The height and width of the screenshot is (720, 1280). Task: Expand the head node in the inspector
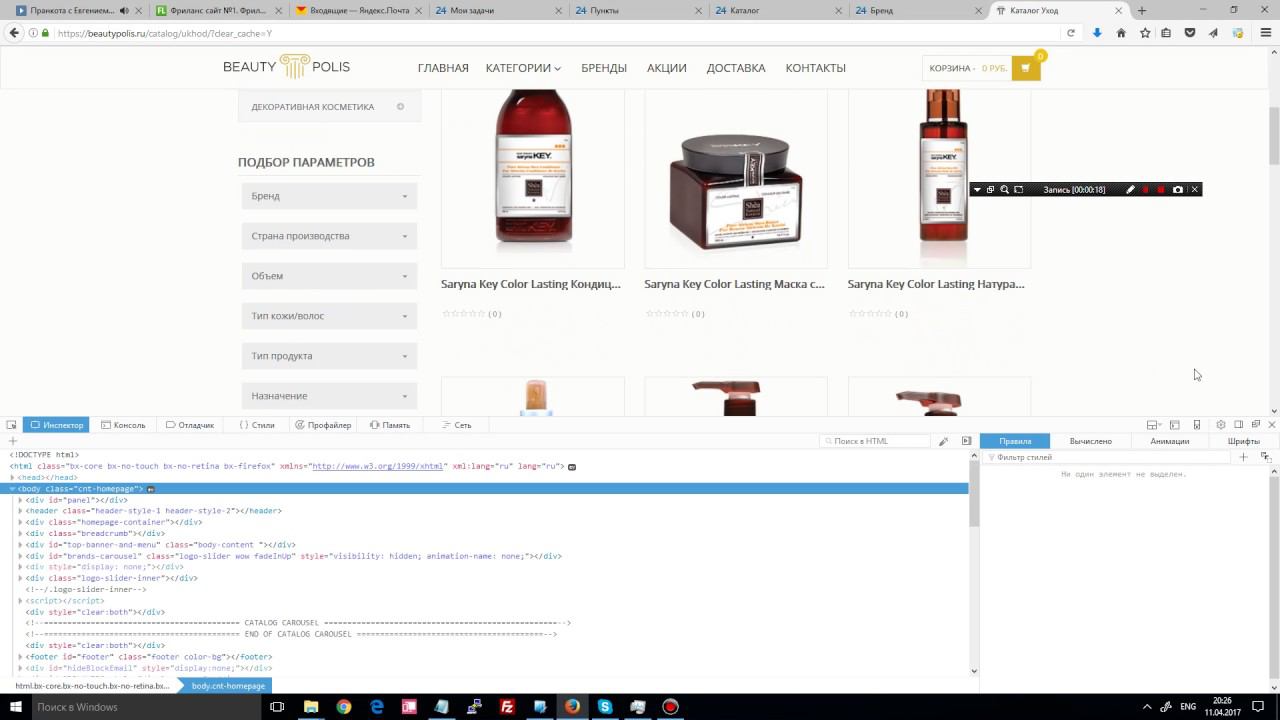(x=13, y=478)
